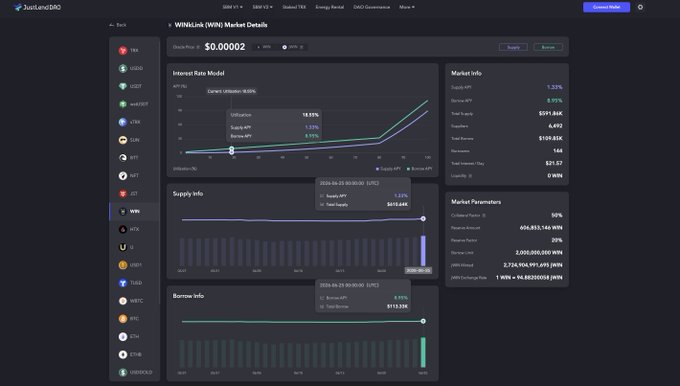Choose the wstUSDT token entry

[134, 104]
